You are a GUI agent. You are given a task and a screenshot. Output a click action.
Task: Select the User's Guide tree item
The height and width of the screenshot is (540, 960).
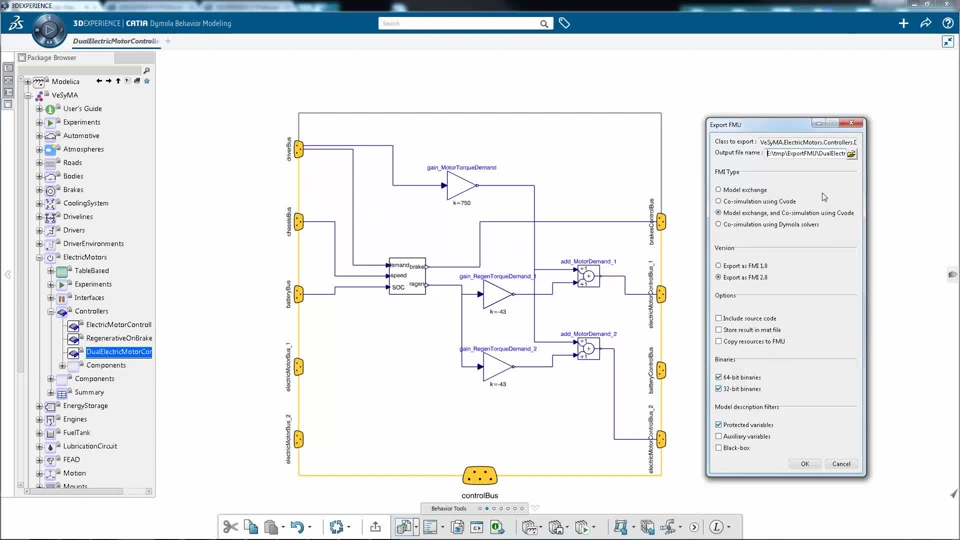83,108
